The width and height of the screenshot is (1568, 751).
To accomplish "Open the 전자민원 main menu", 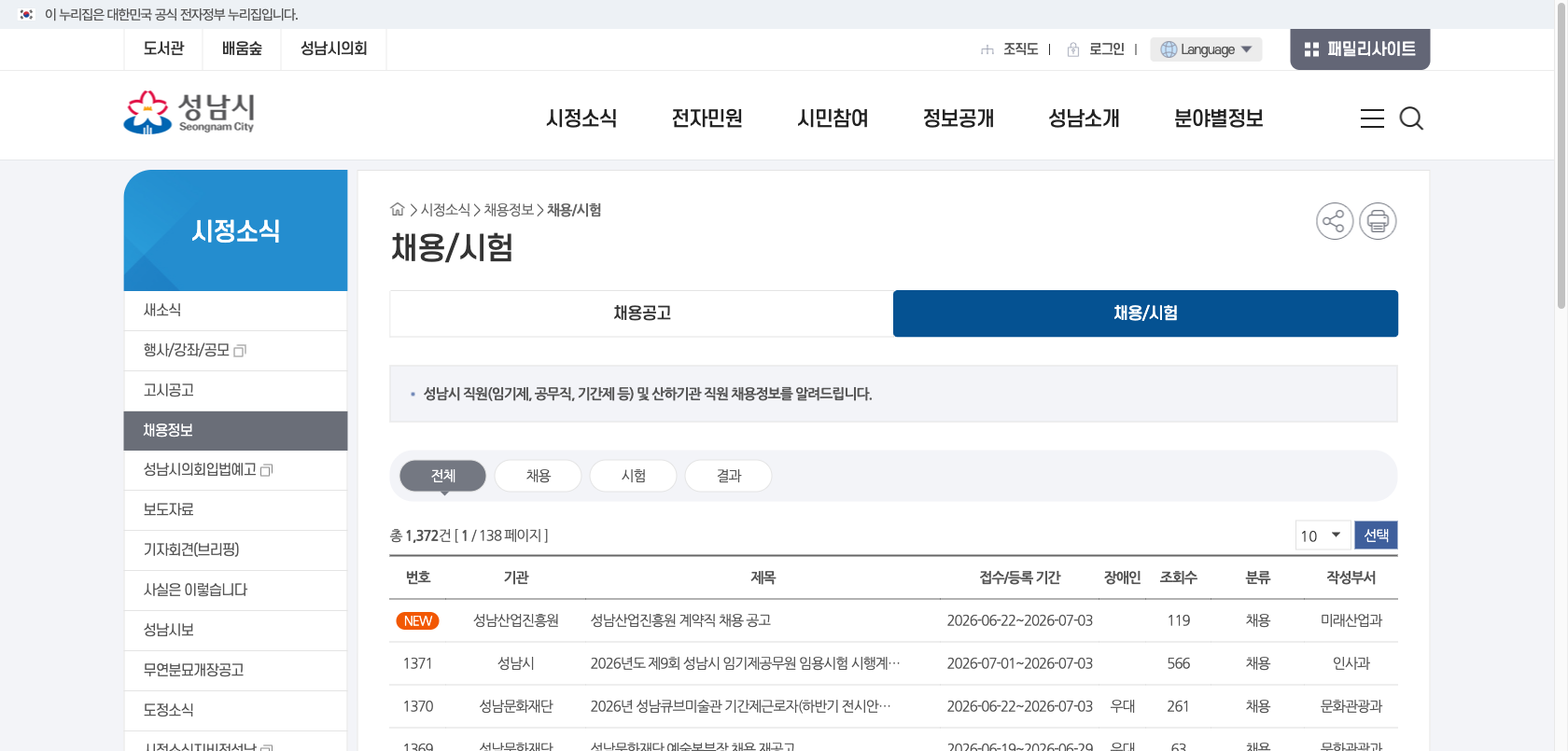I will [x=707, y=118].
